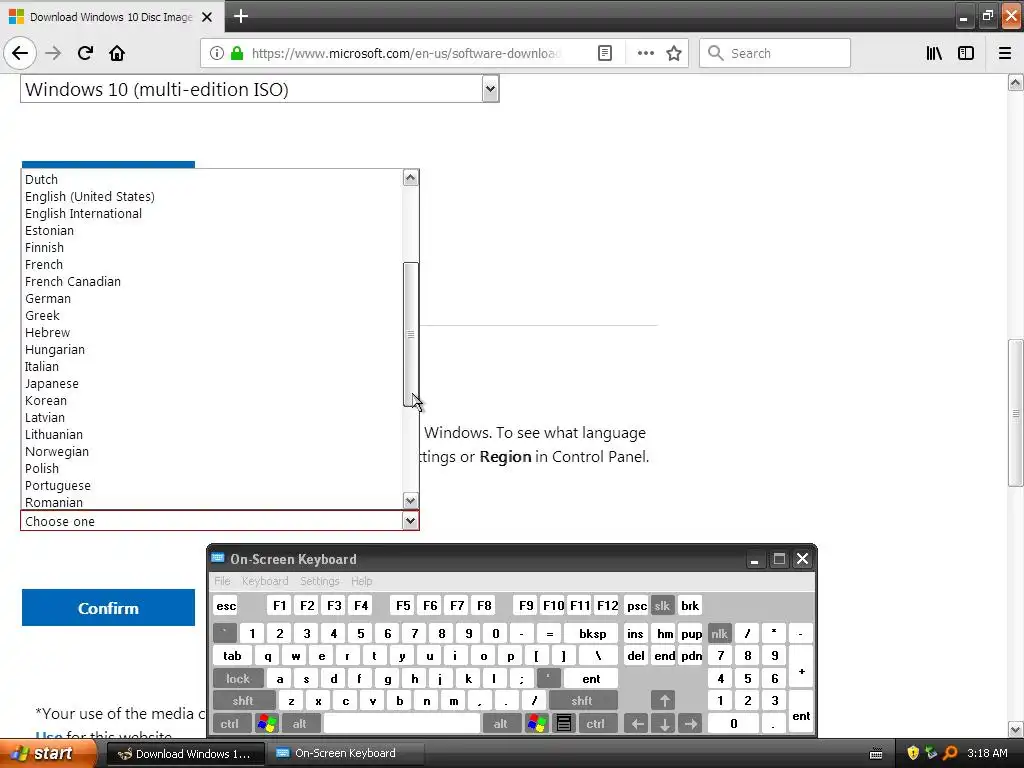This screenshot has height=768, width=1024.
Task: Click the blue Confirm button
Action: point(108,608)
